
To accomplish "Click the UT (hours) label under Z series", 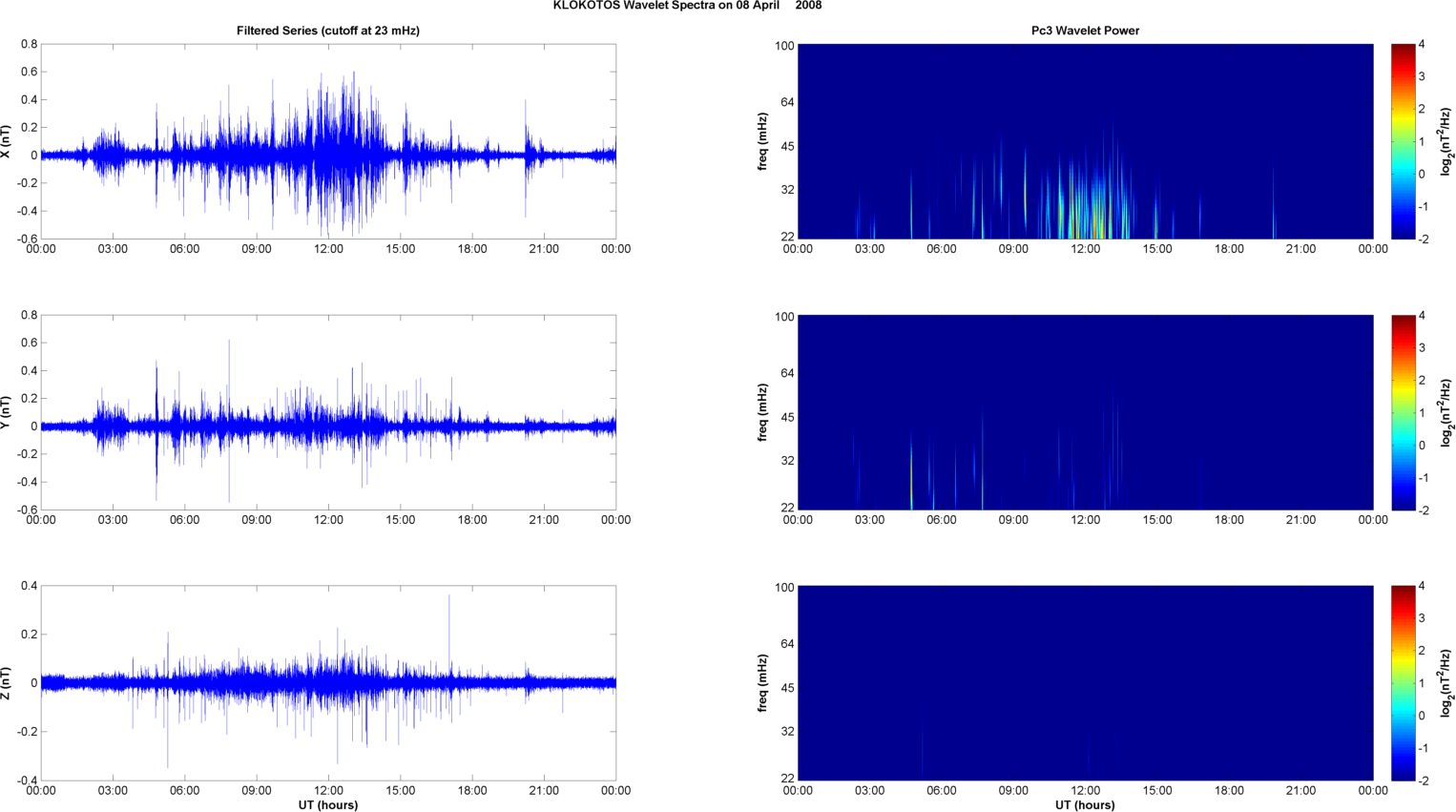I will 328,805.
